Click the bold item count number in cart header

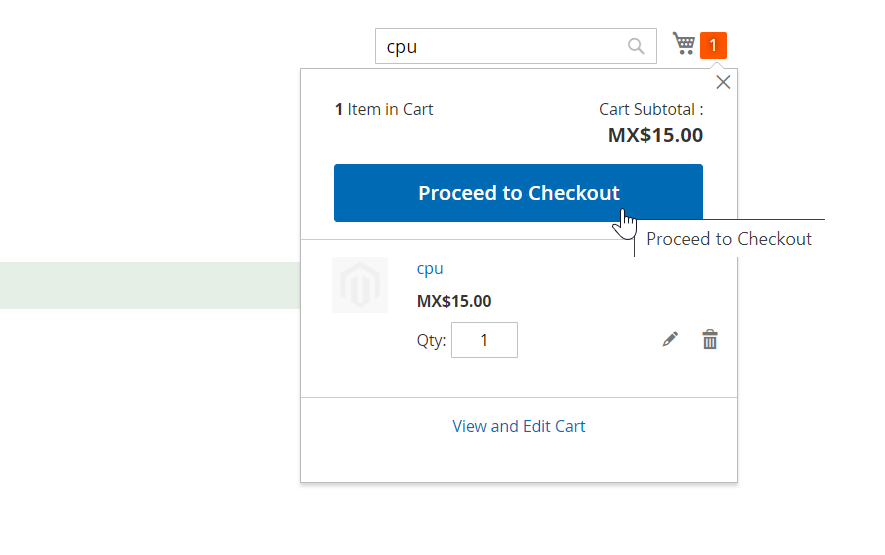339,109
